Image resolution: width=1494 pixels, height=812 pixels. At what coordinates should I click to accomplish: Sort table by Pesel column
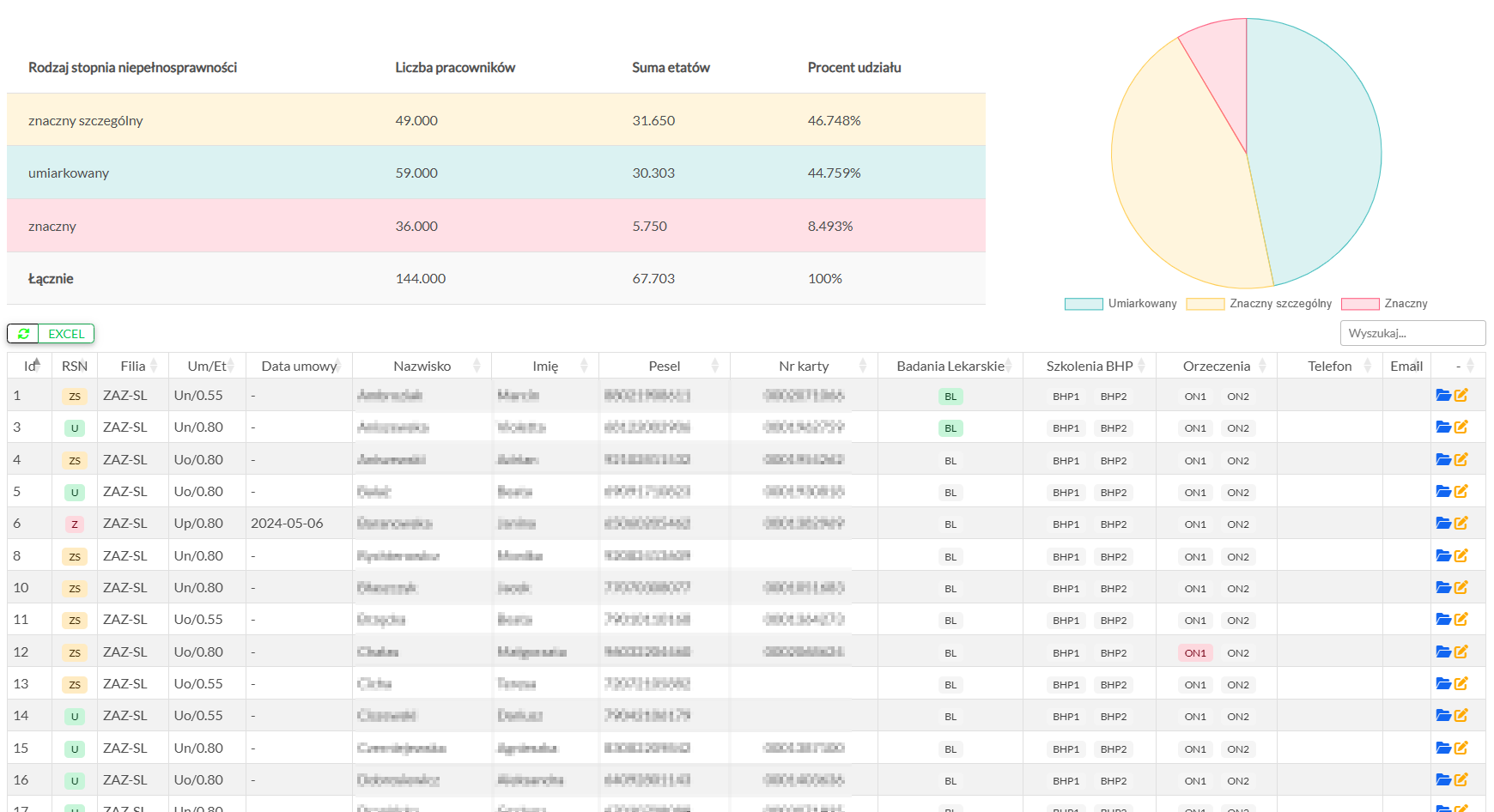coord(664,367)
